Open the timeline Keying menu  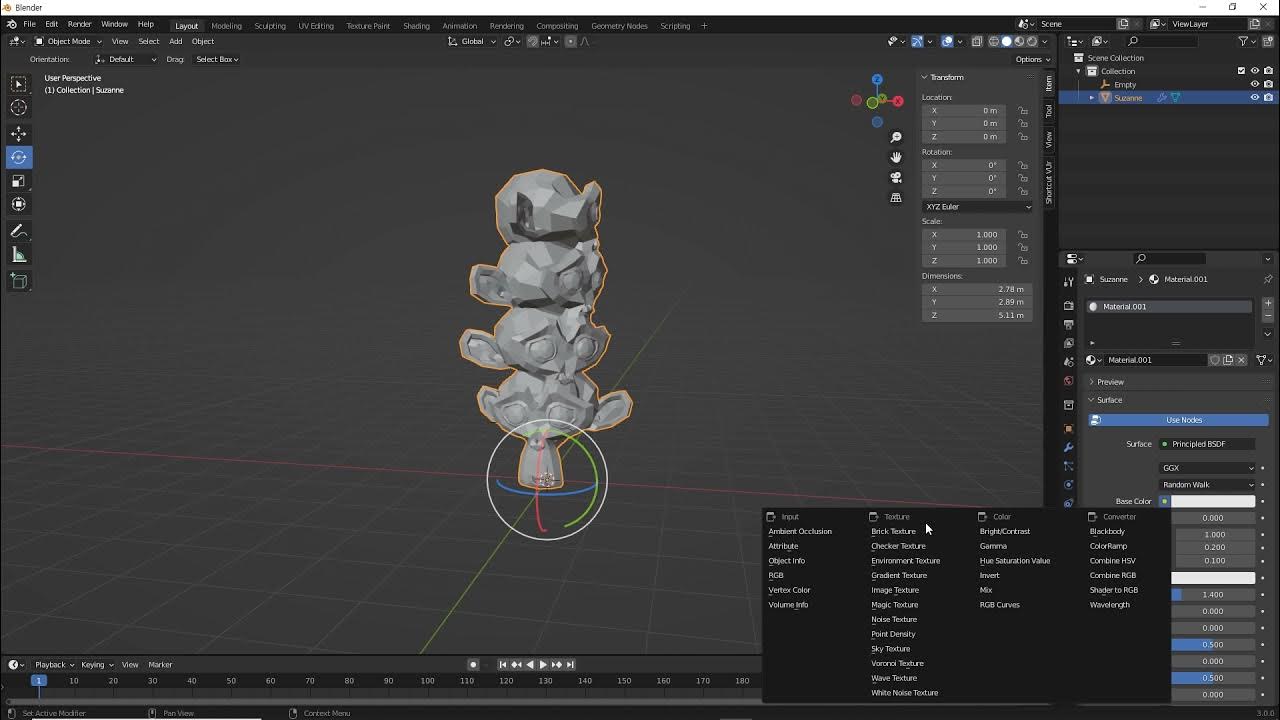tap(95, 665)
